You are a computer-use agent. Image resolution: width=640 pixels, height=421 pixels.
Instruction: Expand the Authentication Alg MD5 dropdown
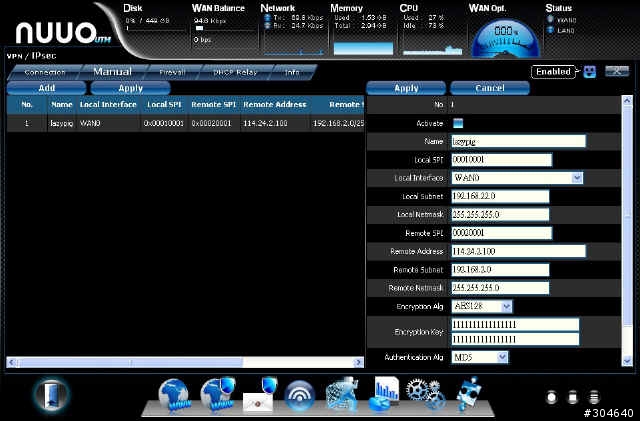coord(502,357)
